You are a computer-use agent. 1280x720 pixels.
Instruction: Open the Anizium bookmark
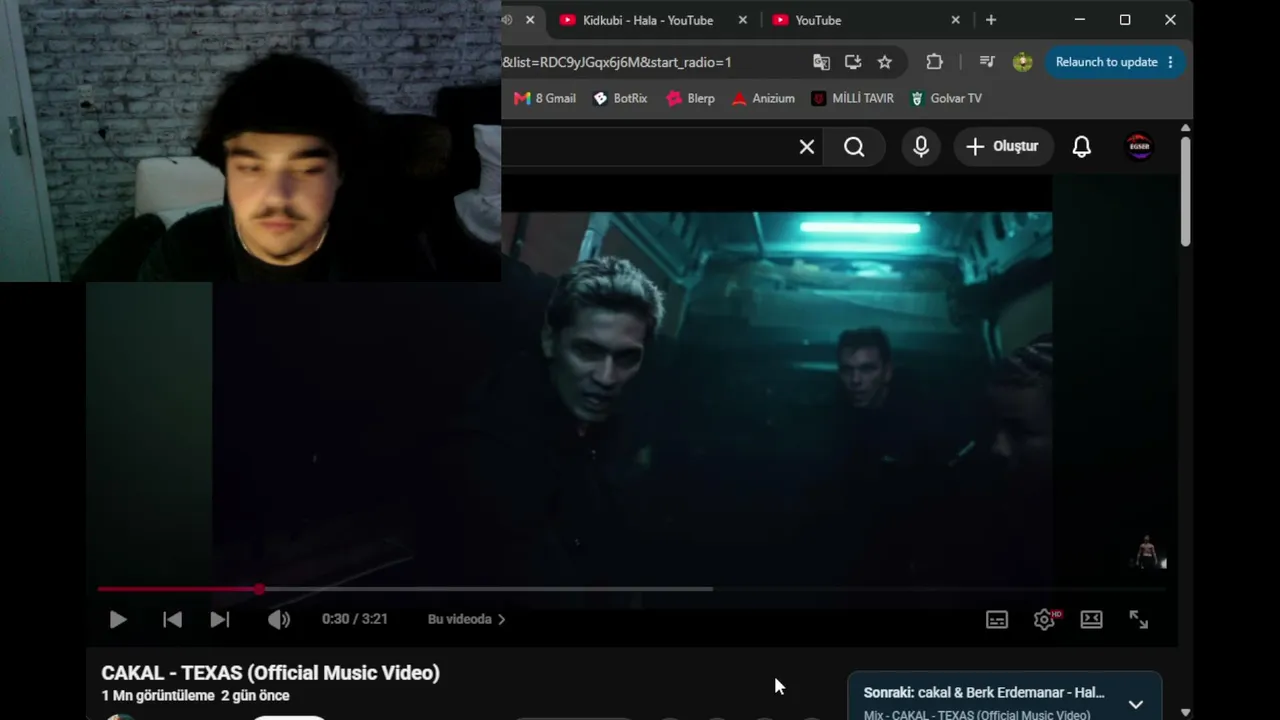763,98
